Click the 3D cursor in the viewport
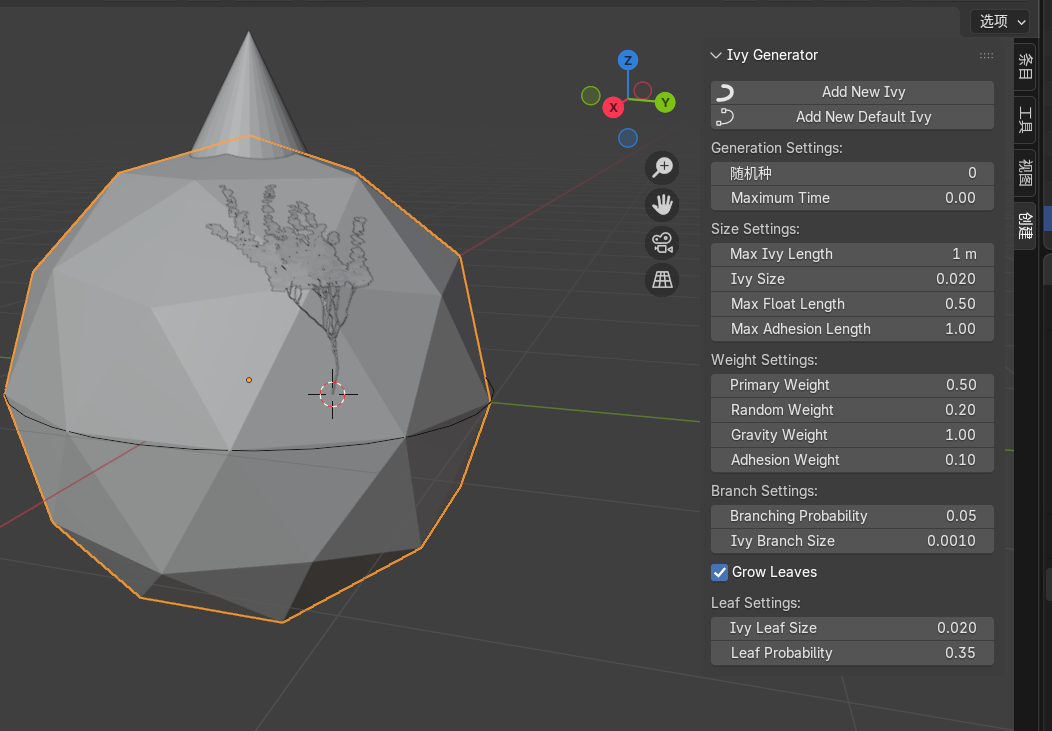 (332, 394)
